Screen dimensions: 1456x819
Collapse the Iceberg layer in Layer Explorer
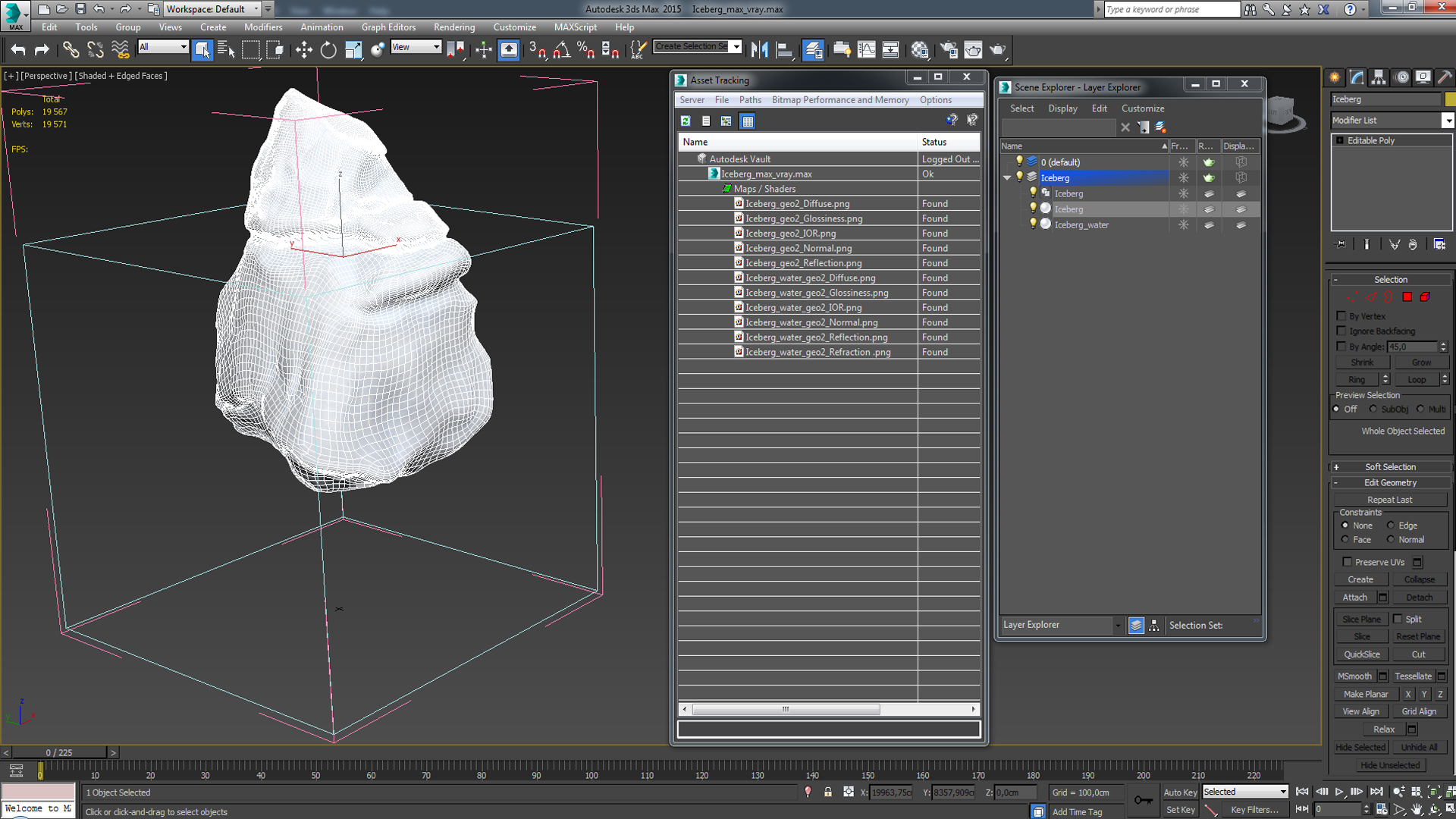pos(1007,178)
